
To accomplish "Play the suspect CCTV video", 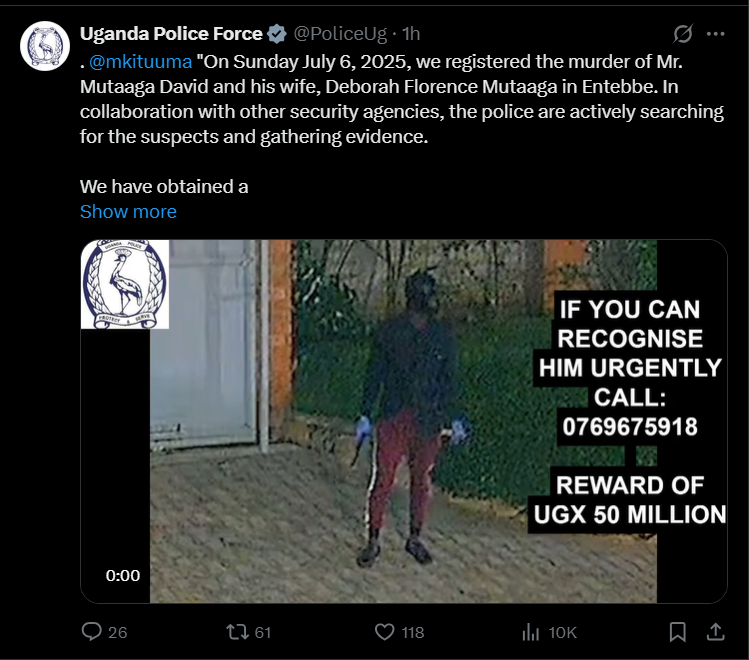I will (x=403, y=421).
